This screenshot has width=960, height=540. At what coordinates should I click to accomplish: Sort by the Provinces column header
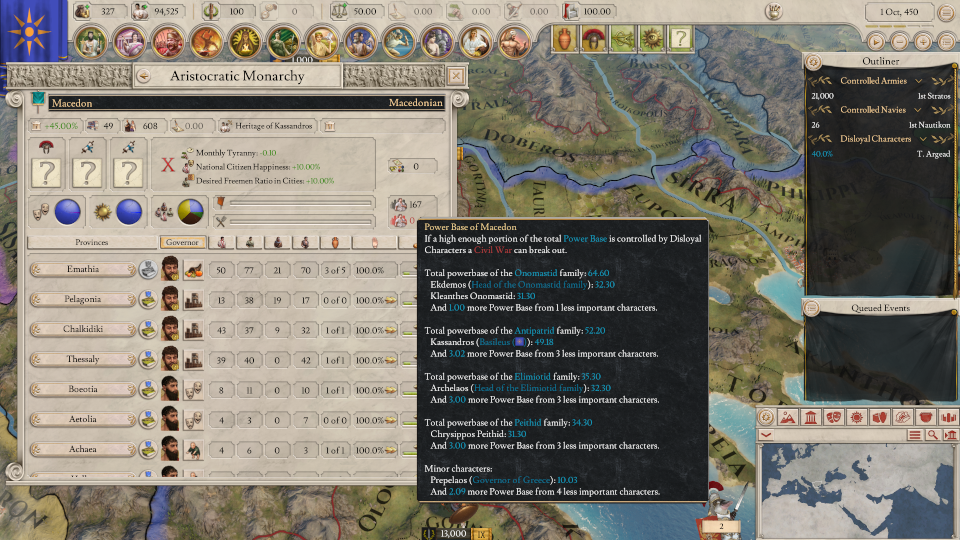click(92, 242)
